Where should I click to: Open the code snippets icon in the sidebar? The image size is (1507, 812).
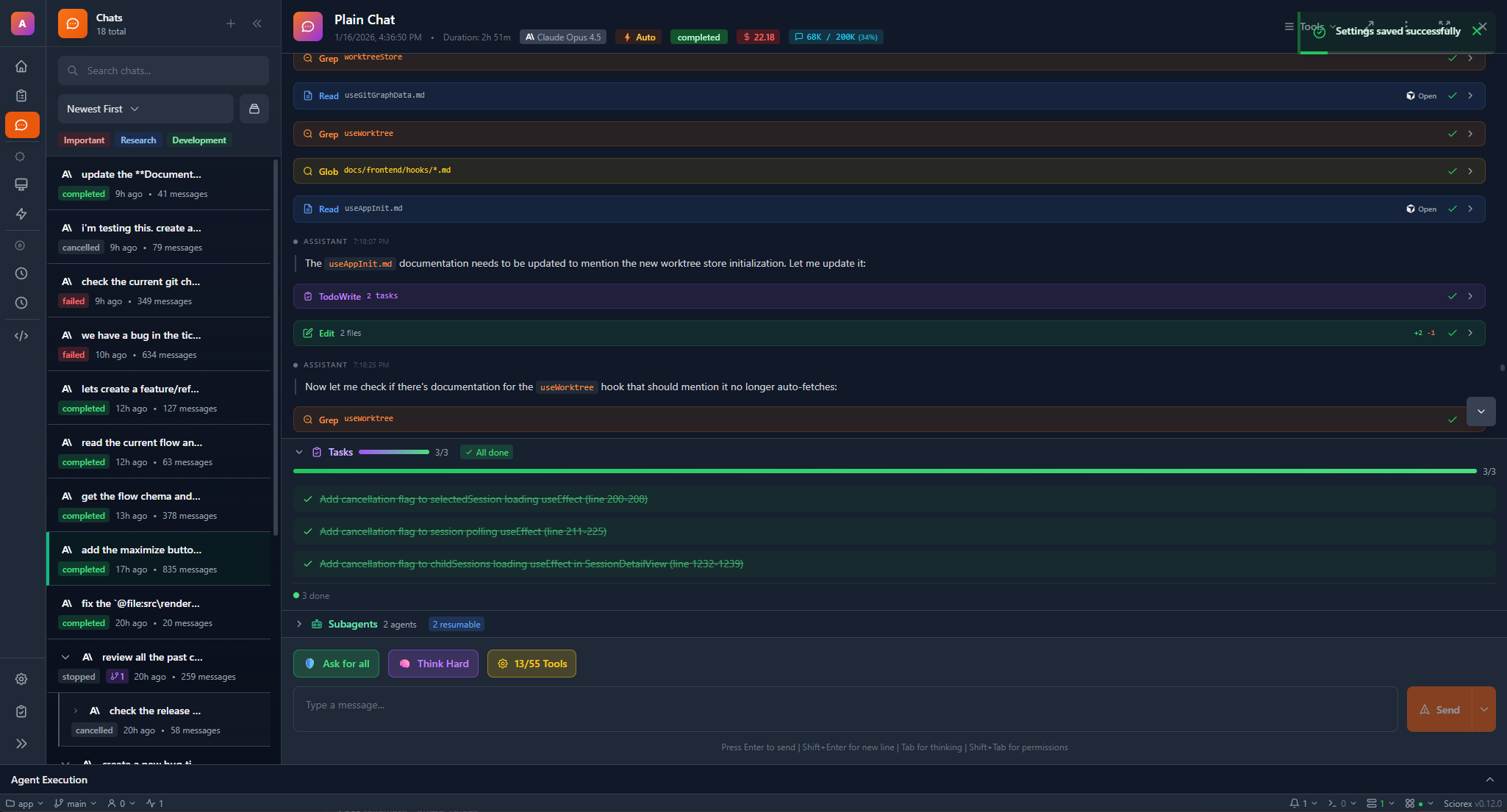click(22, 336)
